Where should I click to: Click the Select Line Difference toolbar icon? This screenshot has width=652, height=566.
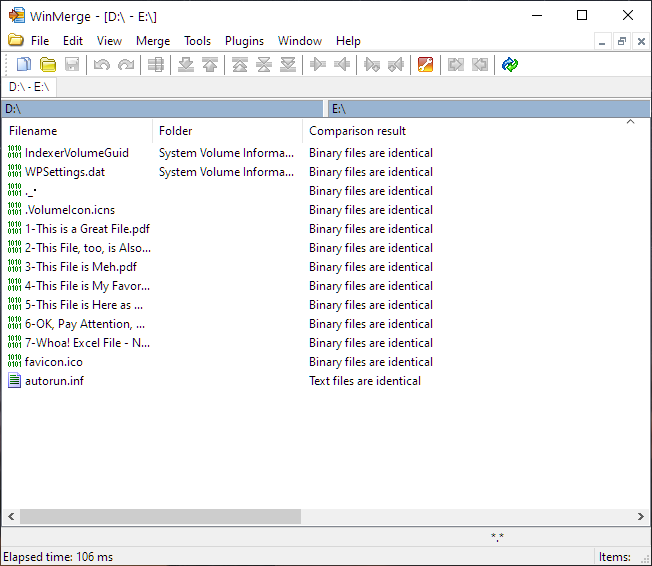pos(156,64)
